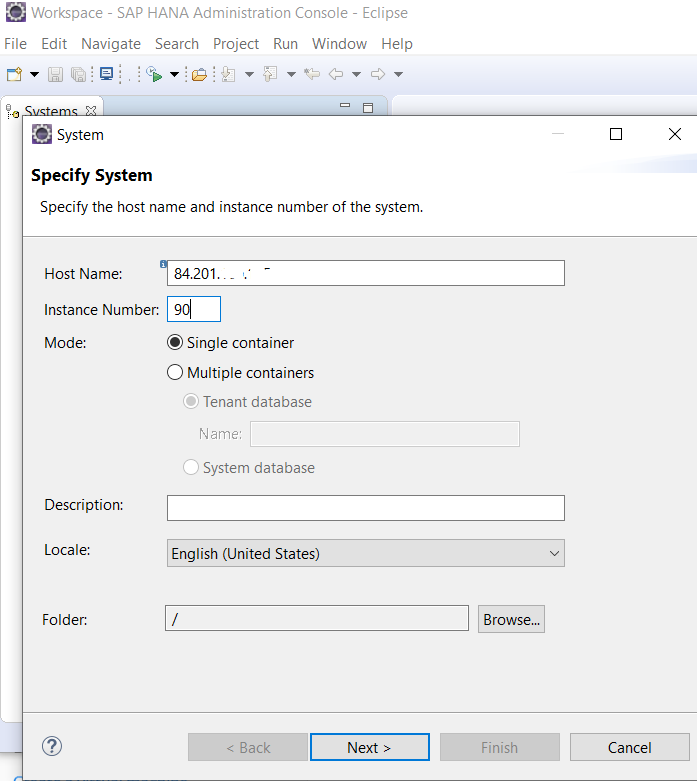Open the Navigate menu
Image resolution: width=697 pixels, height=781 pixels.
(x=111, y=44)
